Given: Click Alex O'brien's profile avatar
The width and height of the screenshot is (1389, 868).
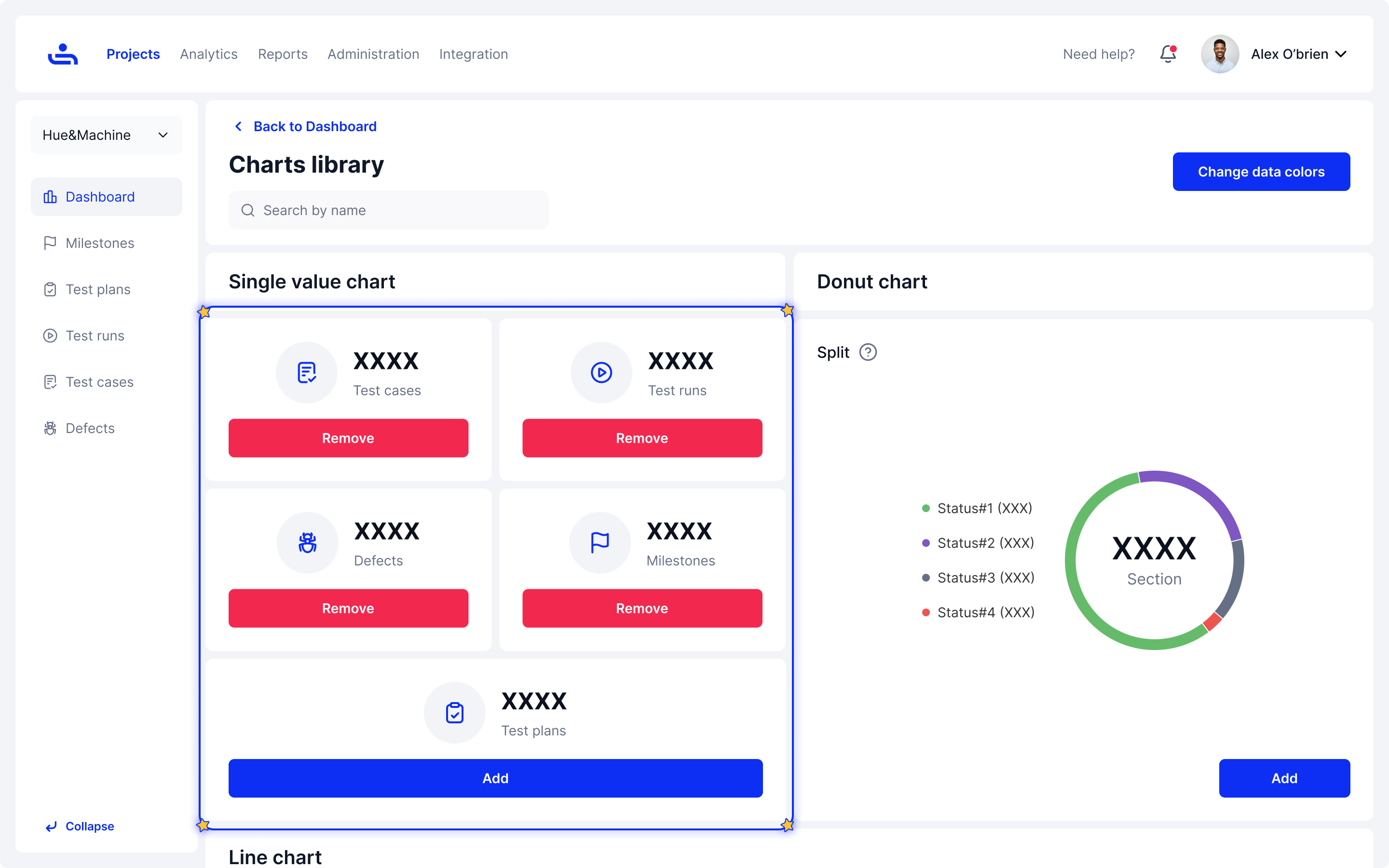Looking at the screenshot, I should pos(1220,54).
